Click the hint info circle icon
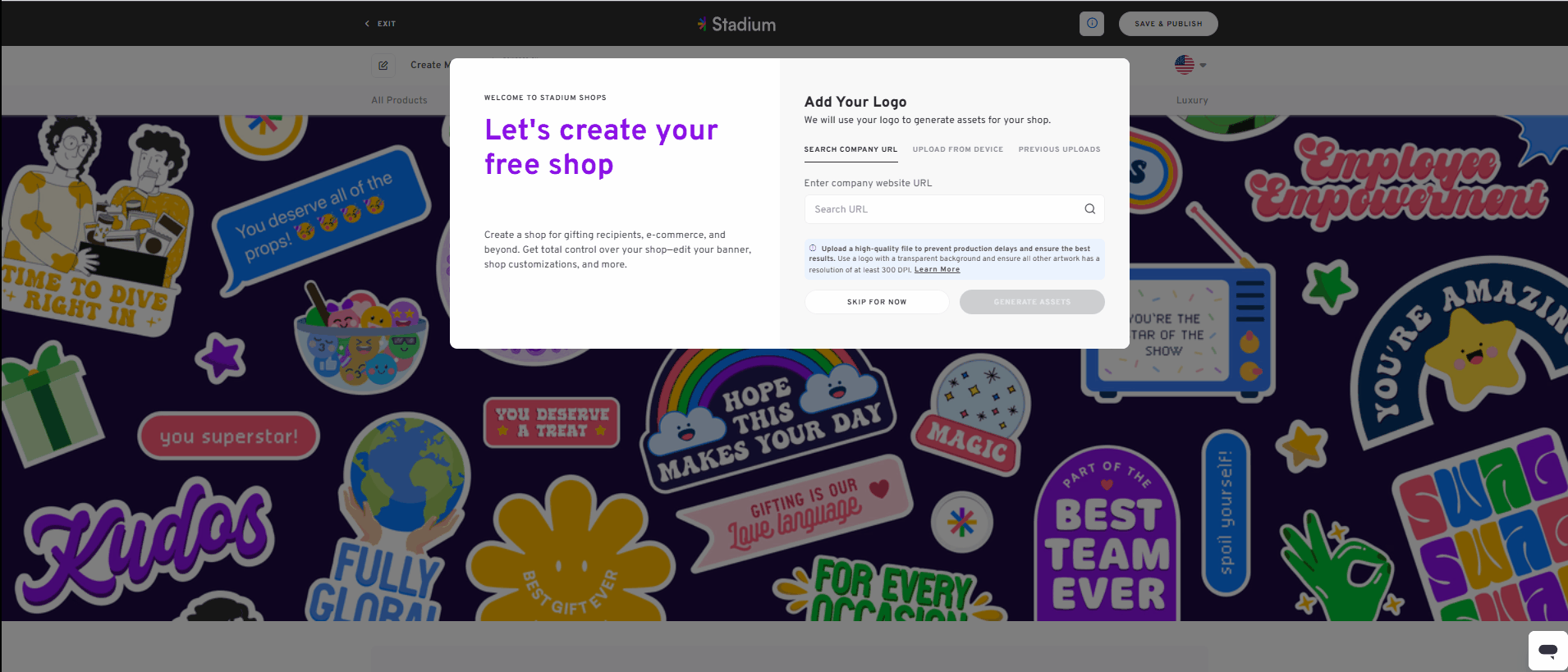The width and height of the screenshot is (1568, 672). [813, 249]
